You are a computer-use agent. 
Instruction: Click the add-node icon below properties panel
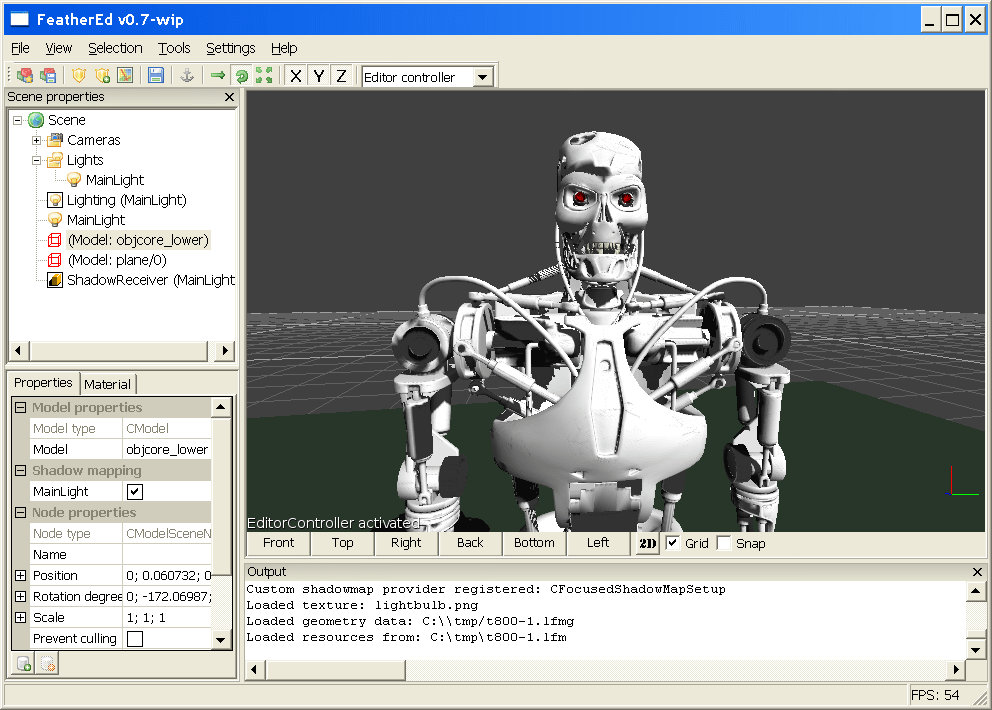pos(23,664)
